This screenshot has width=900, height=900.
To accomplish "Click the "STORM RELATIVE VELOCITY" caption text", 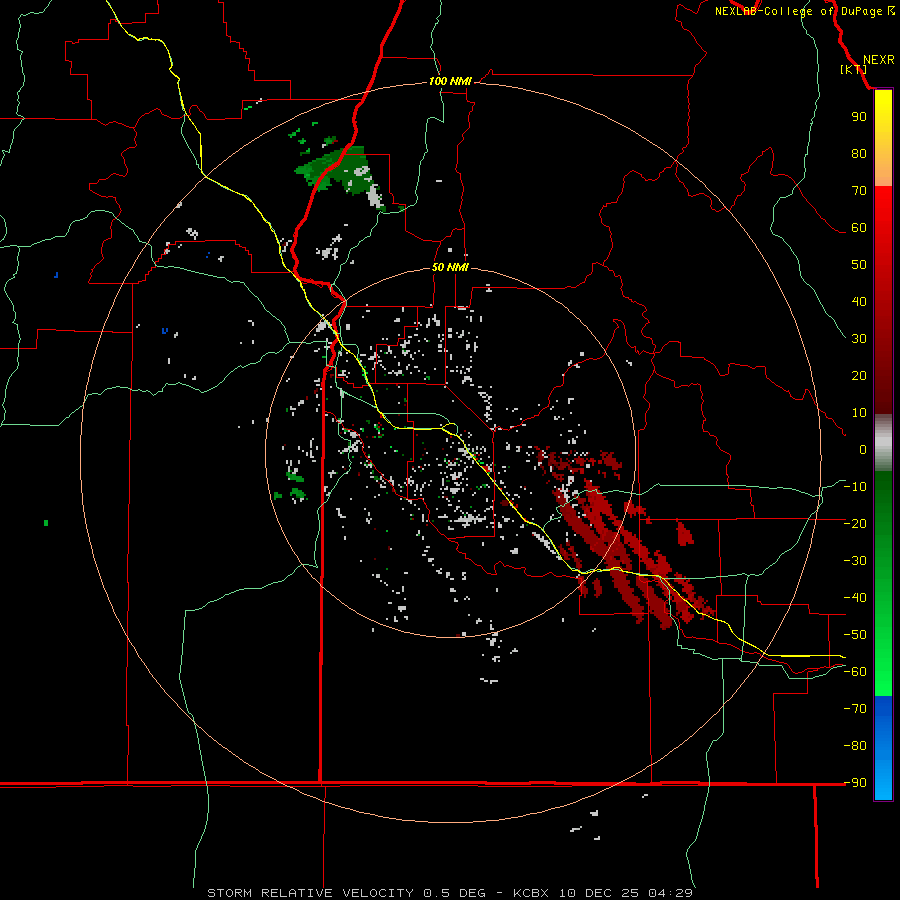I will (x=310, y=893).
